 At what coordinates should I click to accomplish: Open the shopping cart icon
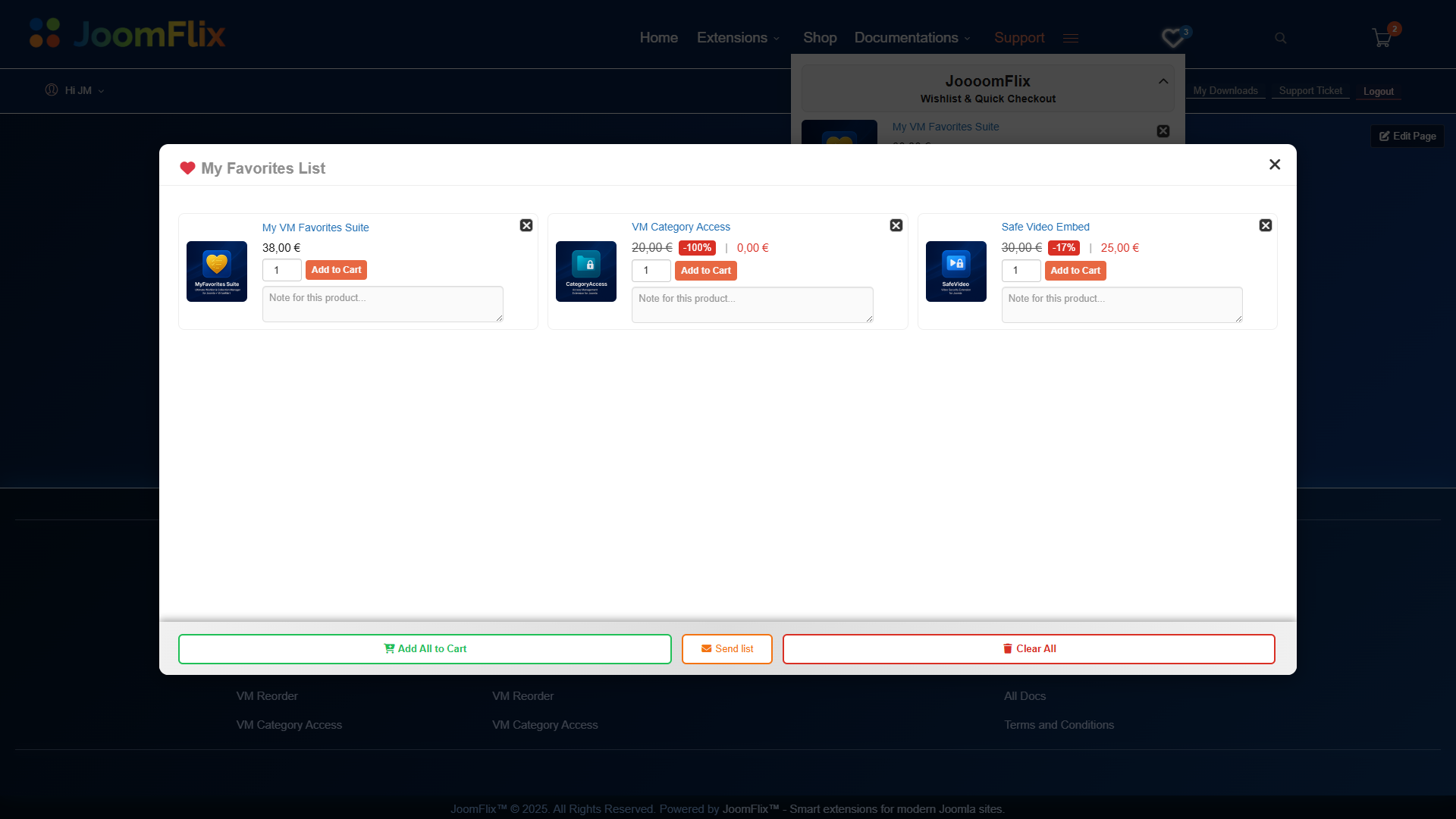[1382, 38]
